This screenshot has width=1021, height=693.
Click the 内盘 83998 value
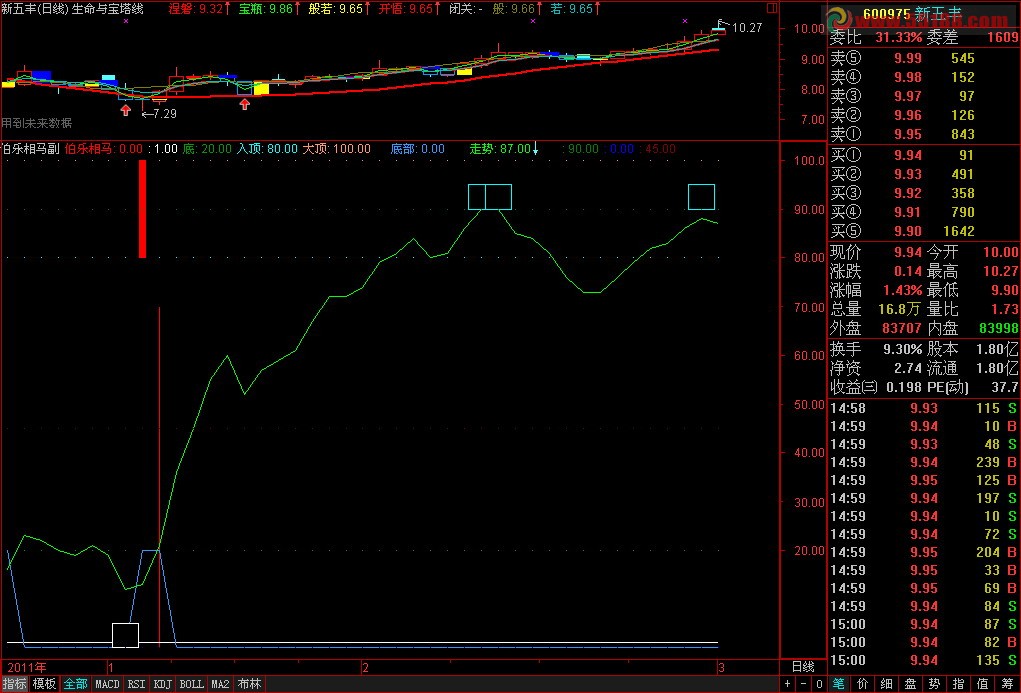999,328
